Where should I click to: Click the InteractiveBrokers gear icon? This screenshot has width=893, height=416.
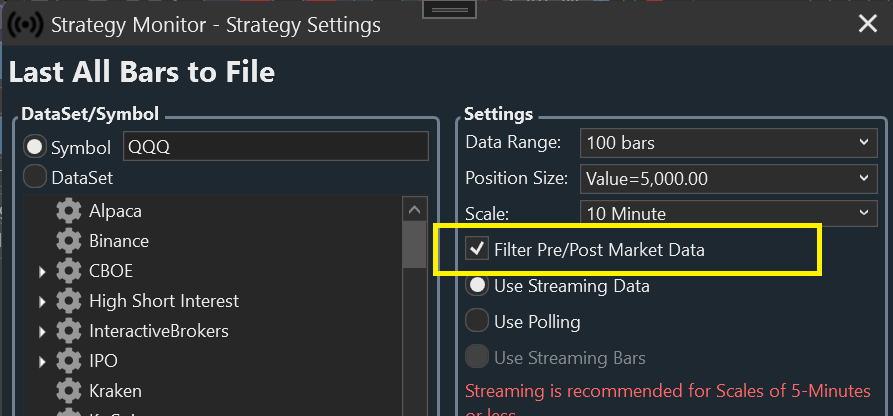[x=69, y=331]
